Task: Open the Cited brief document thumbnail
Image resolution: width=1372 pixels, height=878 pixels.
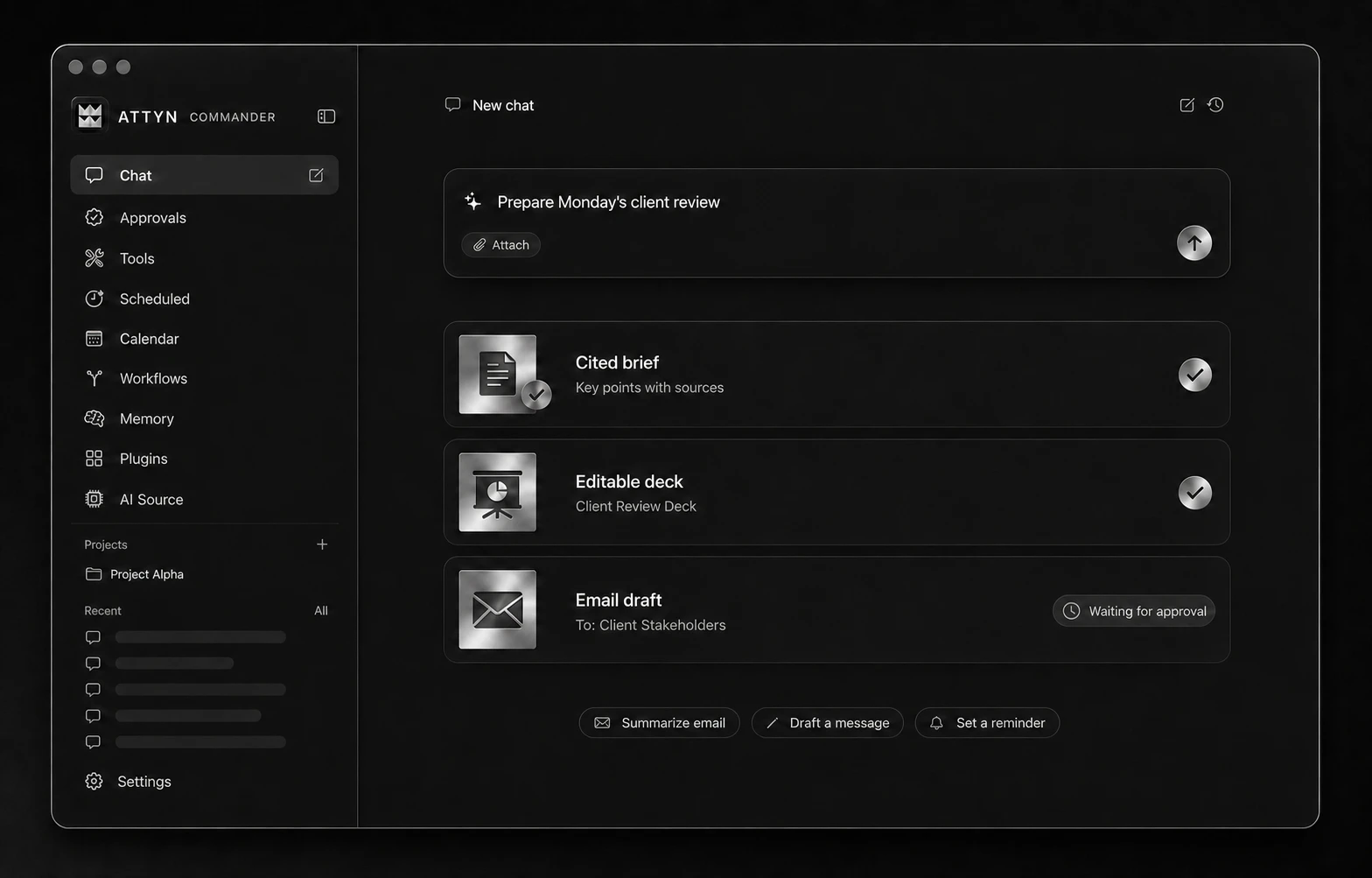Action: [498, 375]
